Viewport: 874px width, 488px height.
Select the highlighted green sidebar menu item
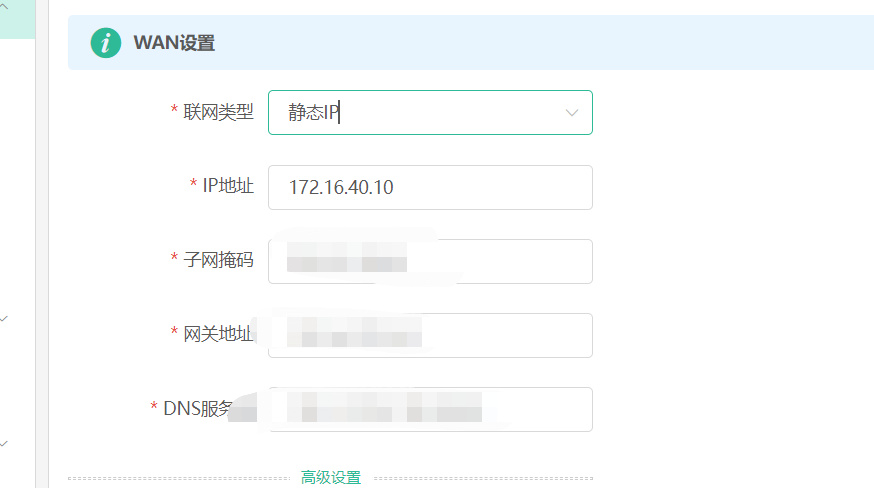click(17, 19)
